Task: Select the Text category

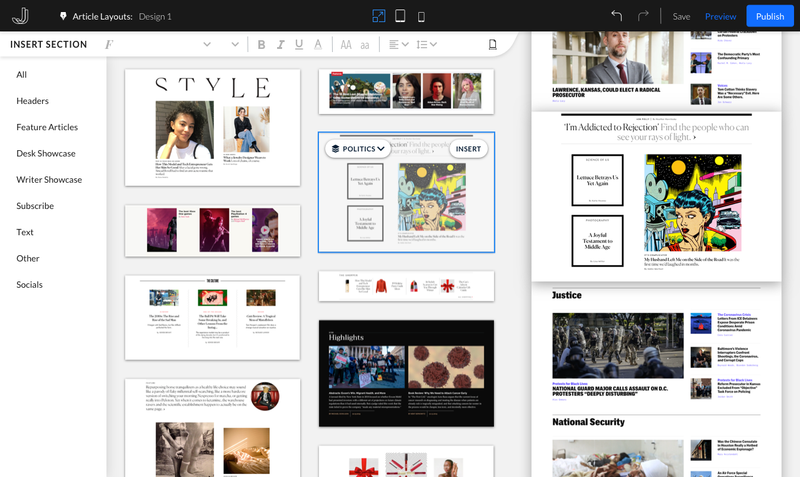Action: (24, 232)
